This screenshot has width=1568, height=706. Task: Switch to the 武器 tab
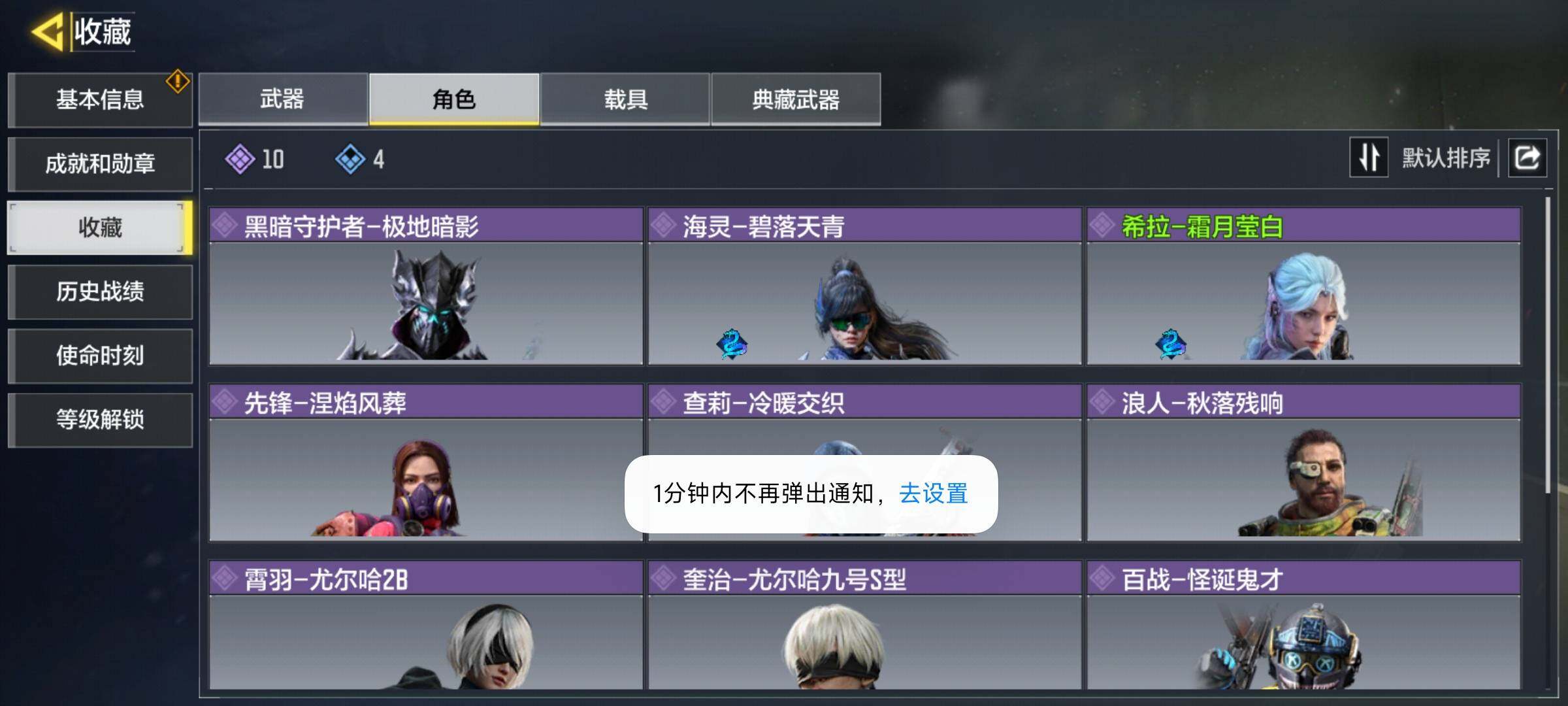pyautogui.click(x=283, y=99)
